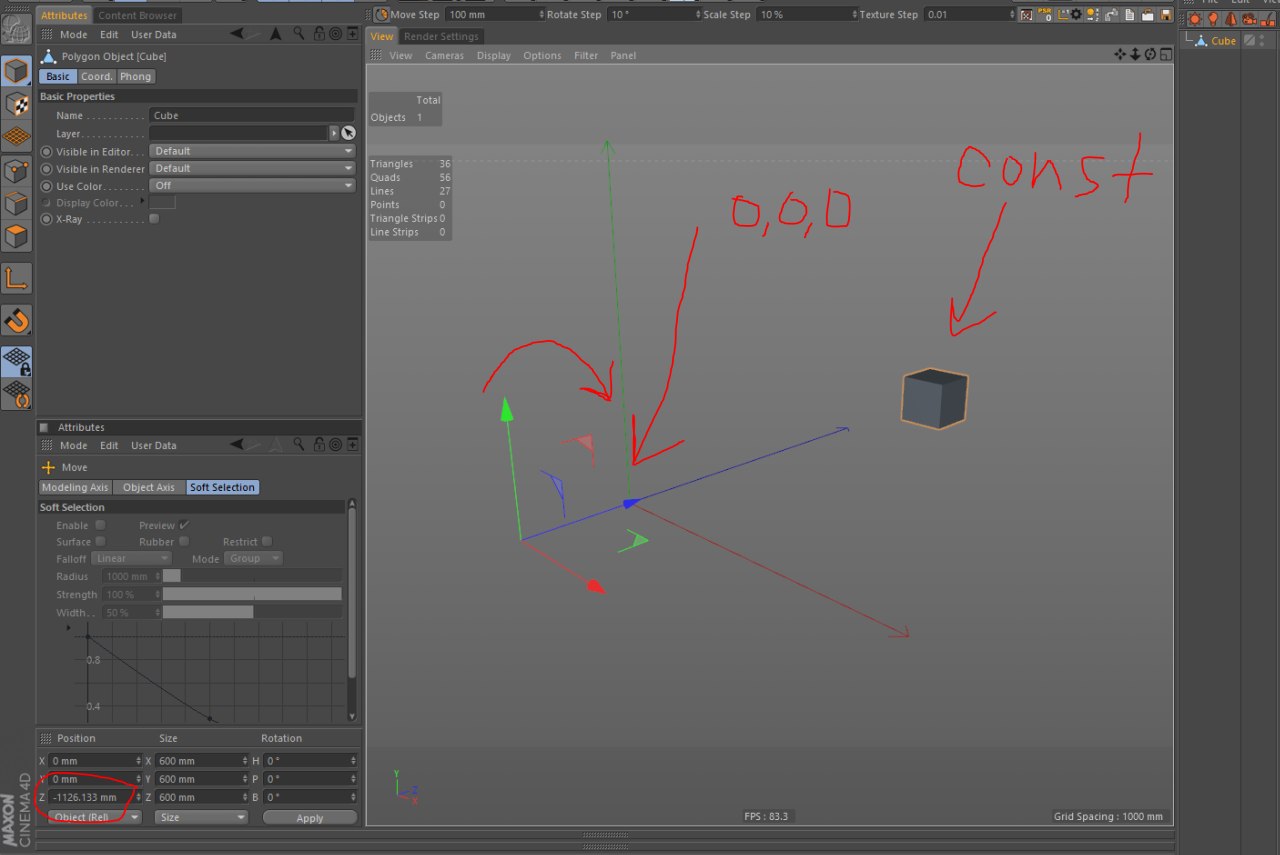Click the Planar Workplane rotate icon
The height and width of the screenshot is (855, 1280).
tap(16, 394)
